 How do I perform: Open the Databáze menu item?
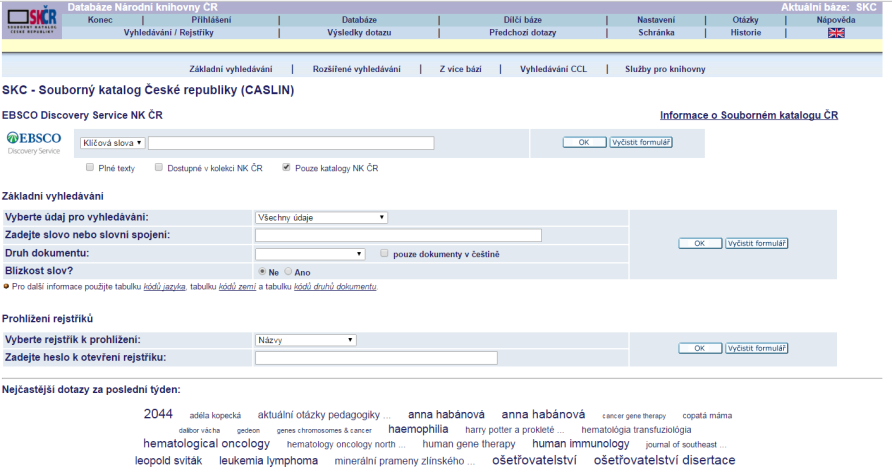[x=359, y=20]
